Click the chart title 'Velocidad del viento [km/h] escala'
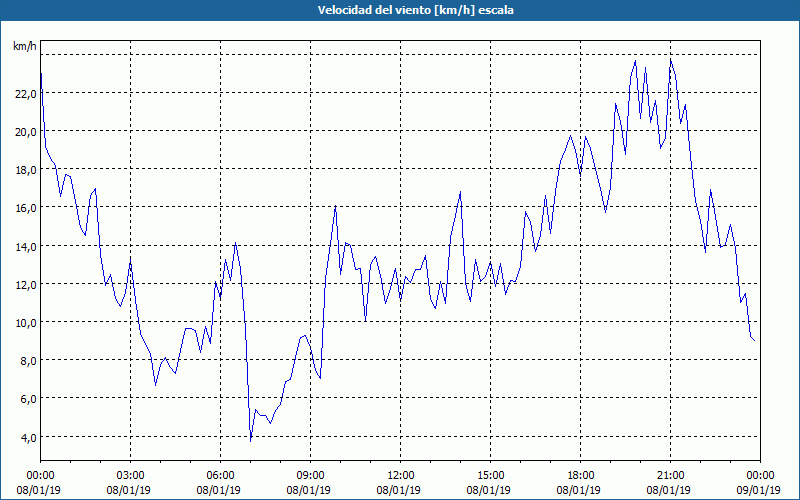The width and height of the screenshot is (800, 500). pyautogui.click(x=415, y=10)
